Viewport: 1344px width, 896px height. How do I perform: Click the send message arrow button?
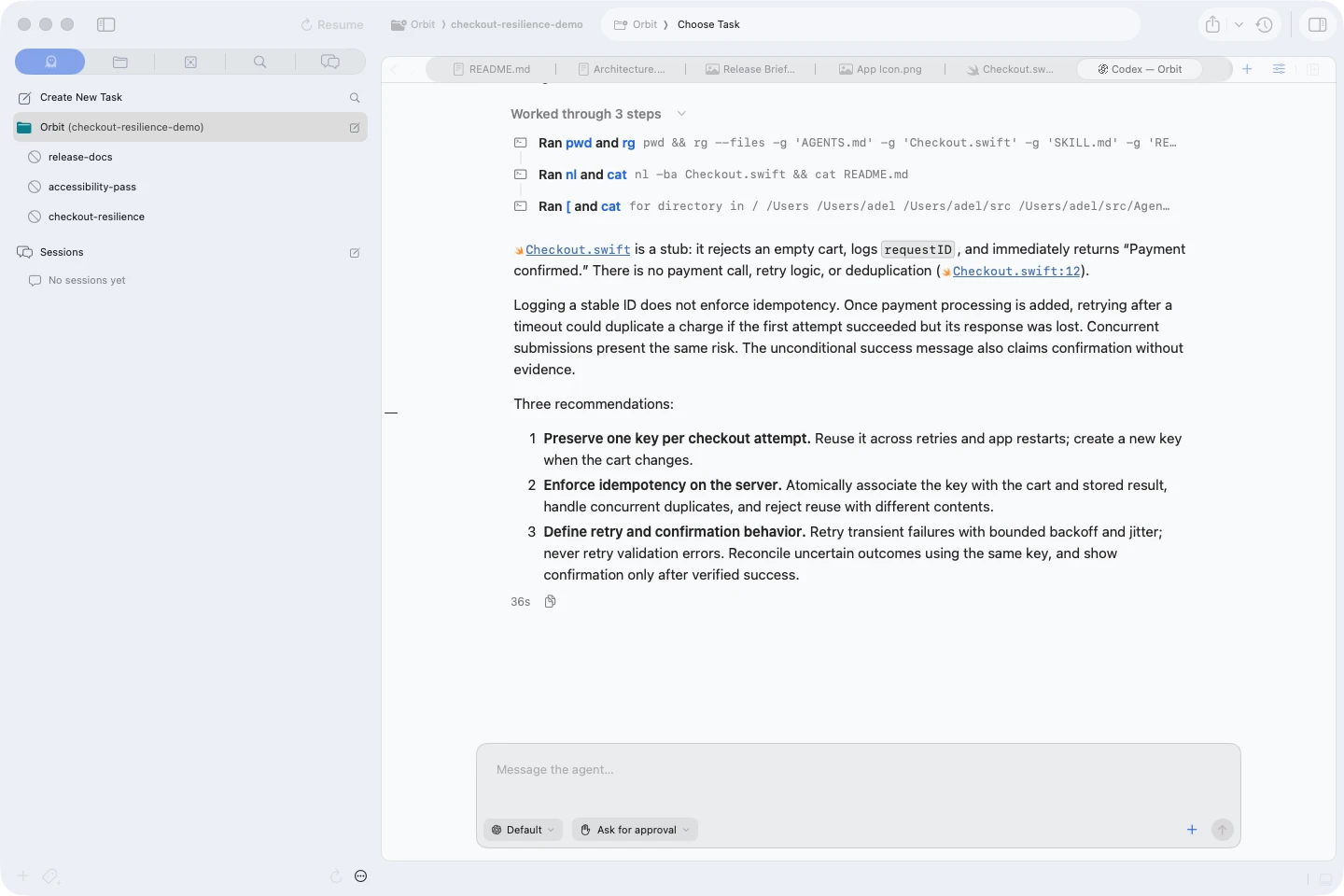click(x=1222, y=830)
